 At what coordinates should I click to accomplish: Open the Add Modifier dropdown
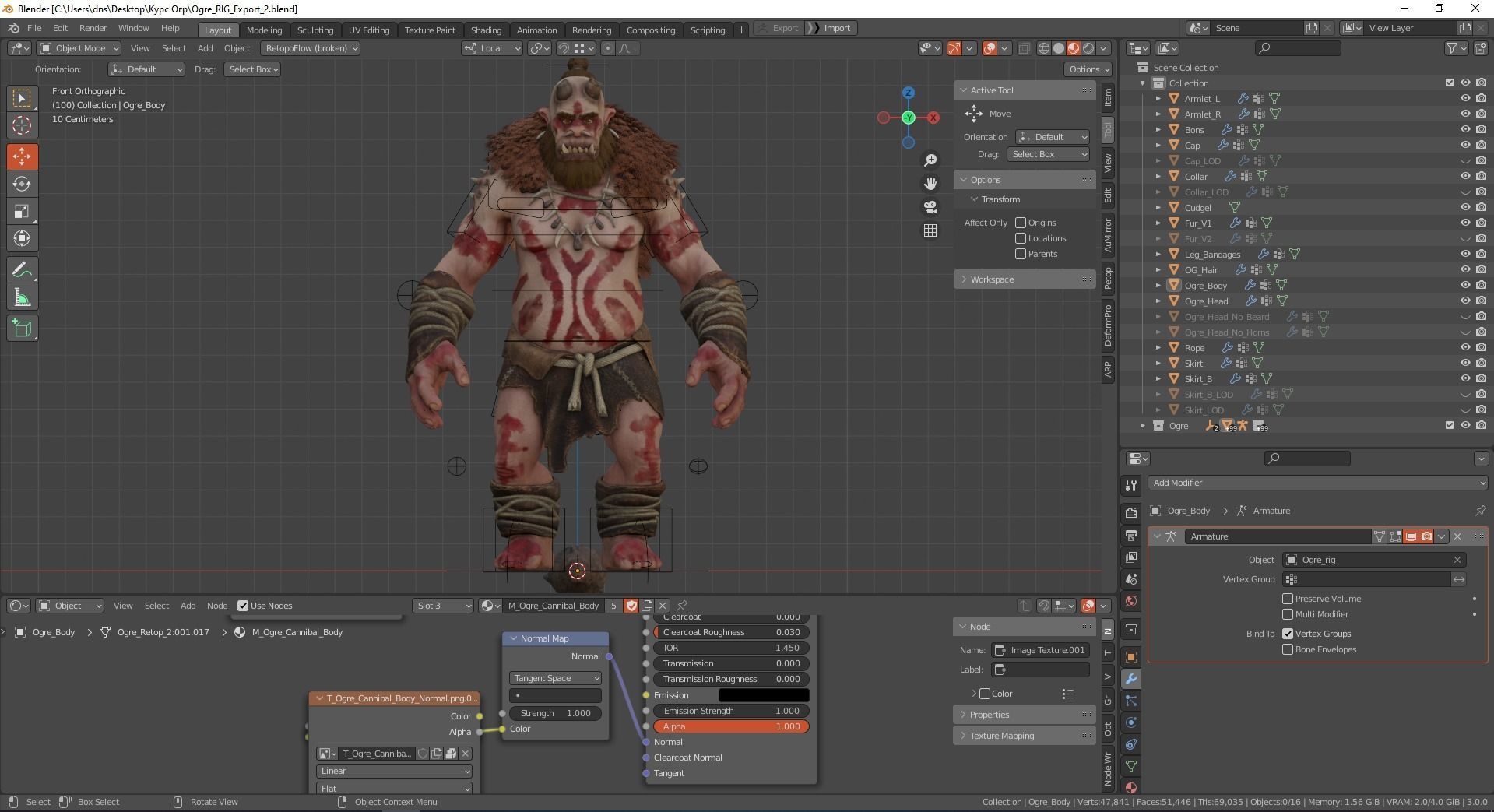point(1318,483)
